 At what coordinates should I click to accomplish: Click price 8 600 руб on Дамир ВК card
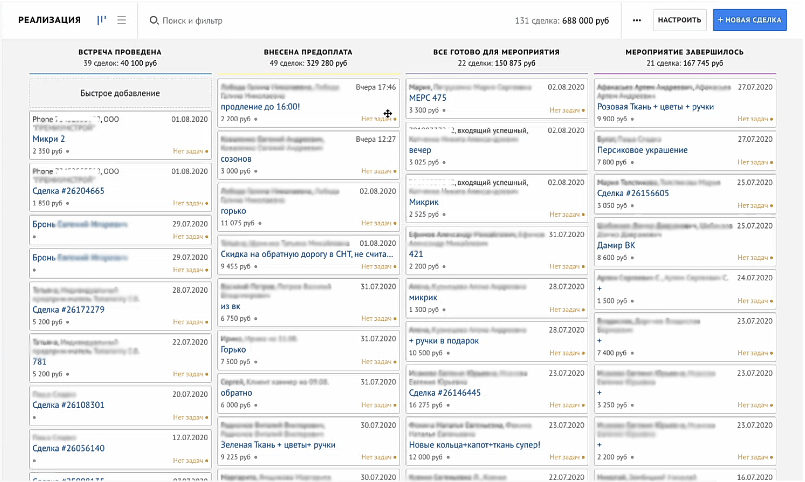tap(612, 258)
